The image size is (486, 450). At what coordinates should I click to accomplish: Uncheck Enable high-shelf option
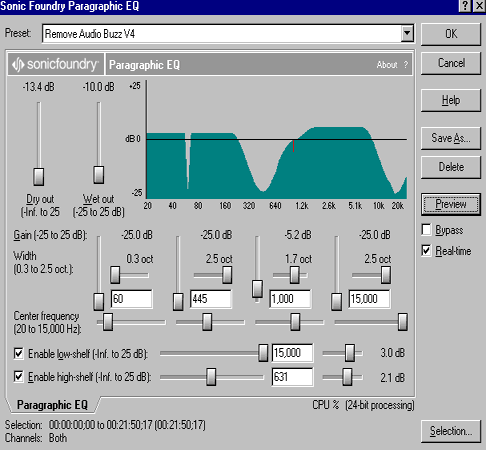pos(19,377)
